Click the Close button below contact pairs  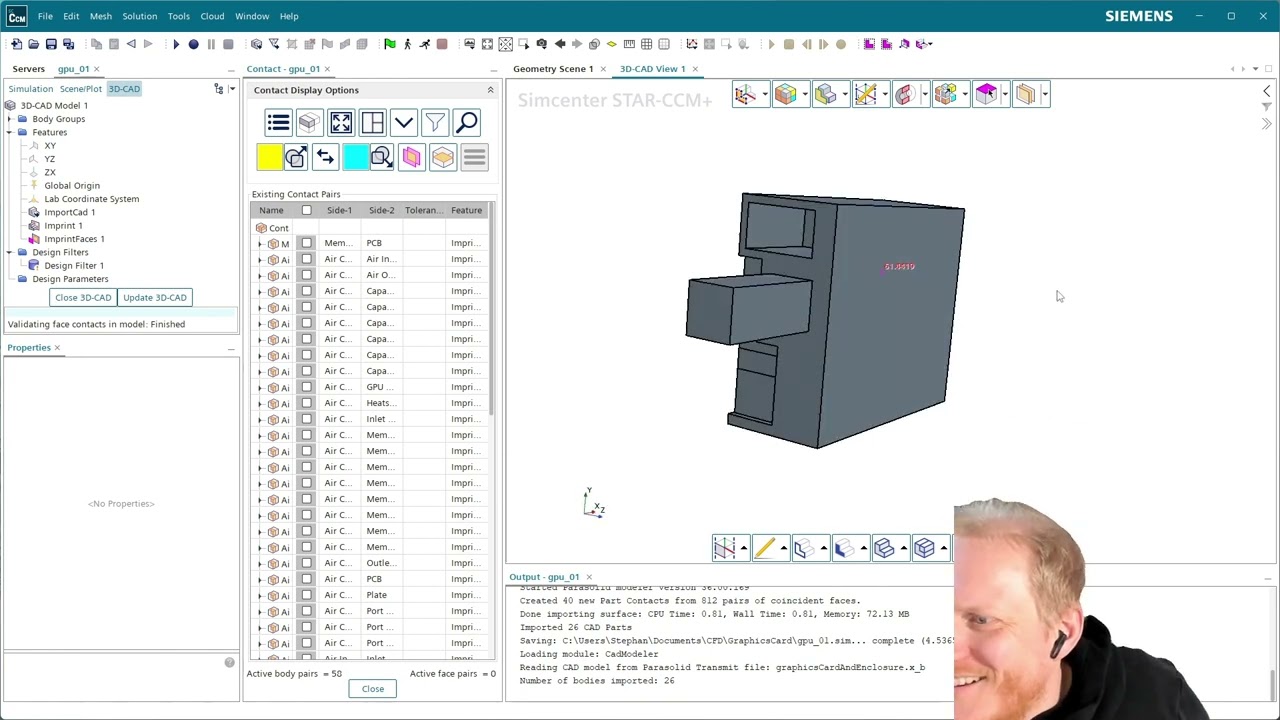(x=372, y=689)
